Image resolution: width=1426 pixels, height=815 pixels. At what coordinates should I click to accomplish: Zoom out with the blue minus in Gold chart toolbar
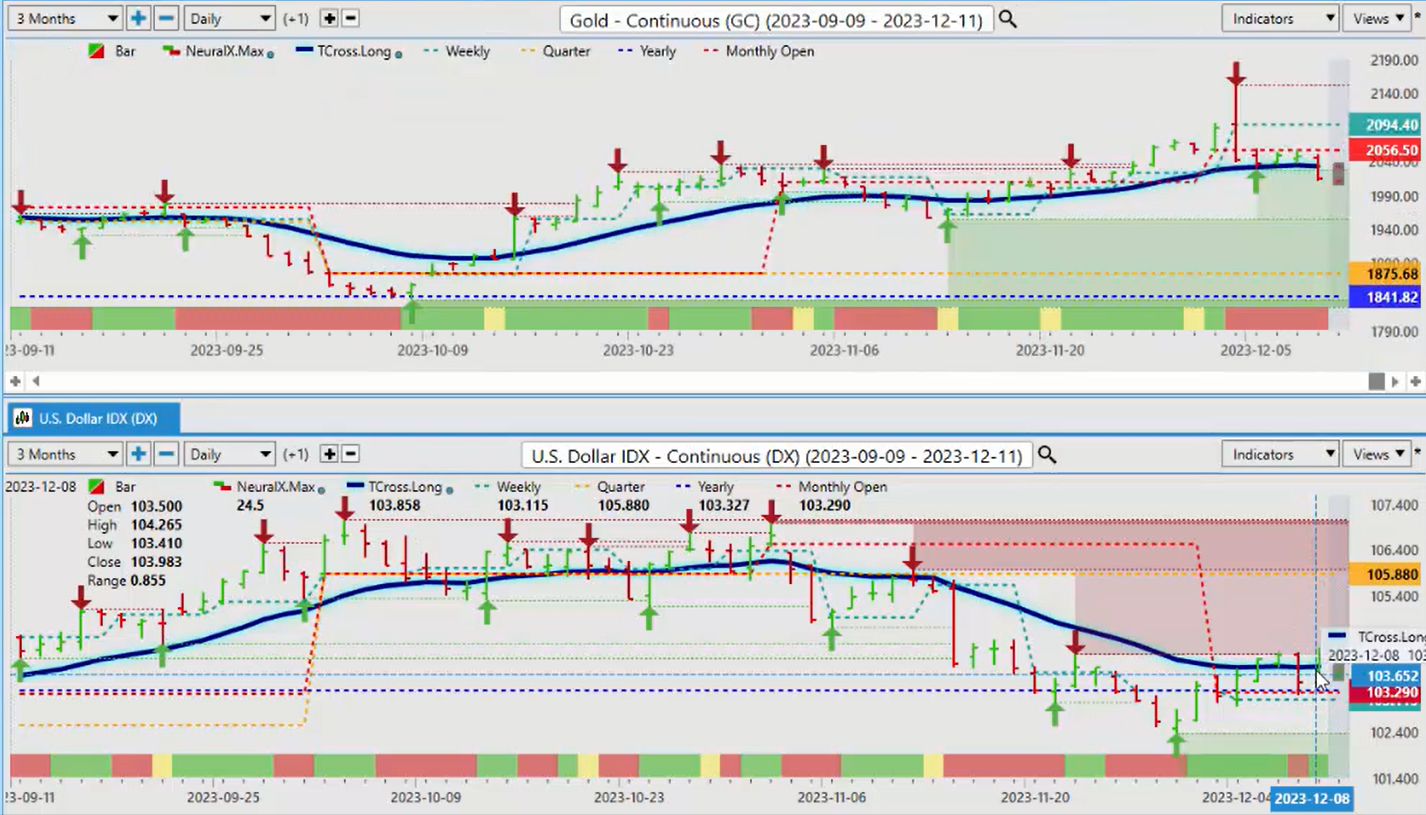pos(166,18)
